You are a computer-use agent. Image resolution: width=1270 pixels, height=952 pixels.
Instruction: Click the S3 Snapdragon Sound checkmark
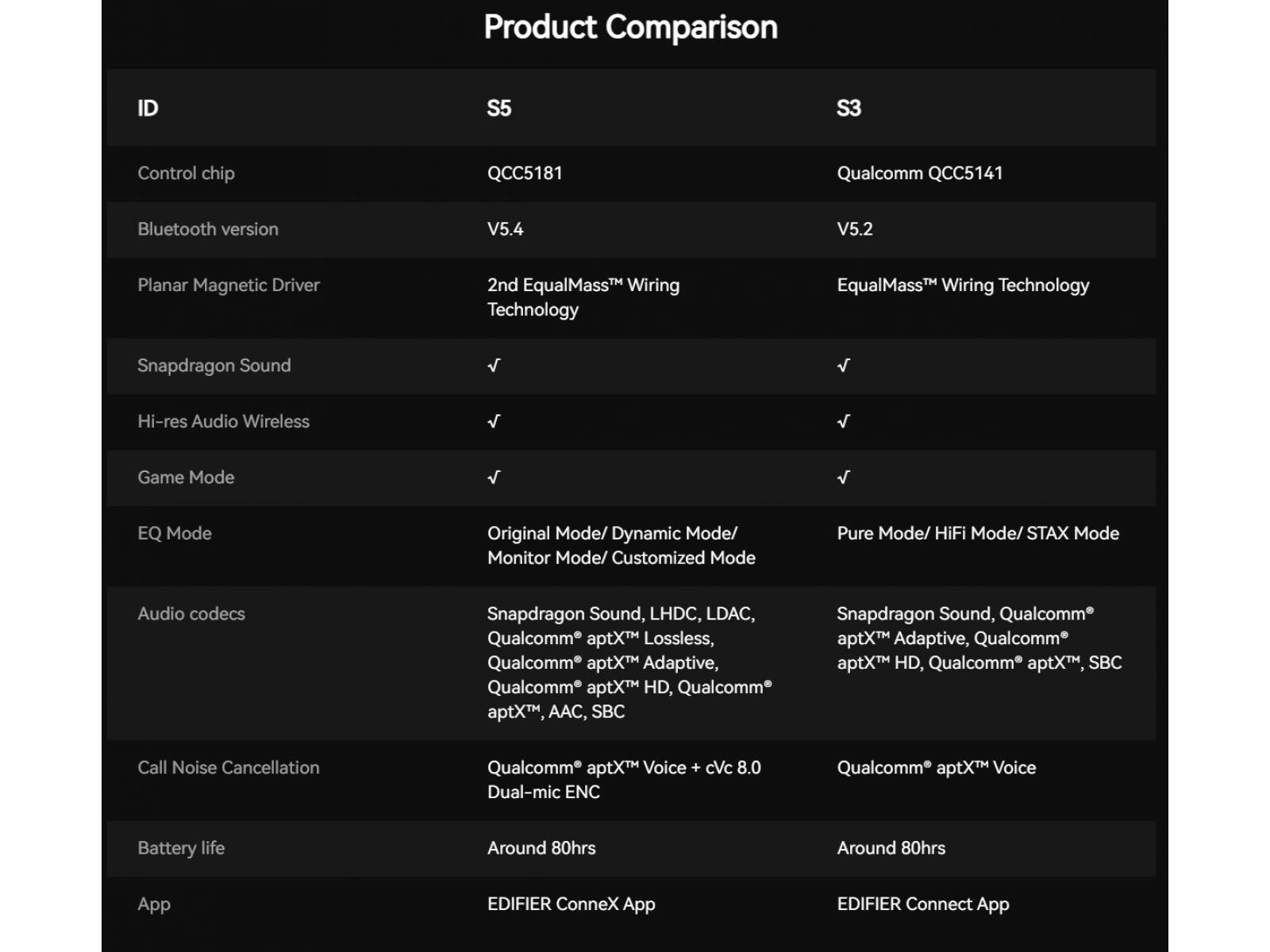[844, 366]
